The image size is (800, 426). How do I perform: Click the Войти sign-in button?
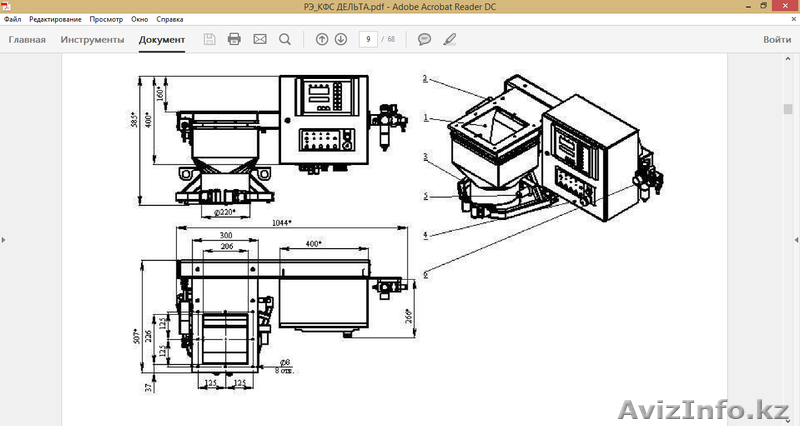pyautogui.click(x=777, y=40)
